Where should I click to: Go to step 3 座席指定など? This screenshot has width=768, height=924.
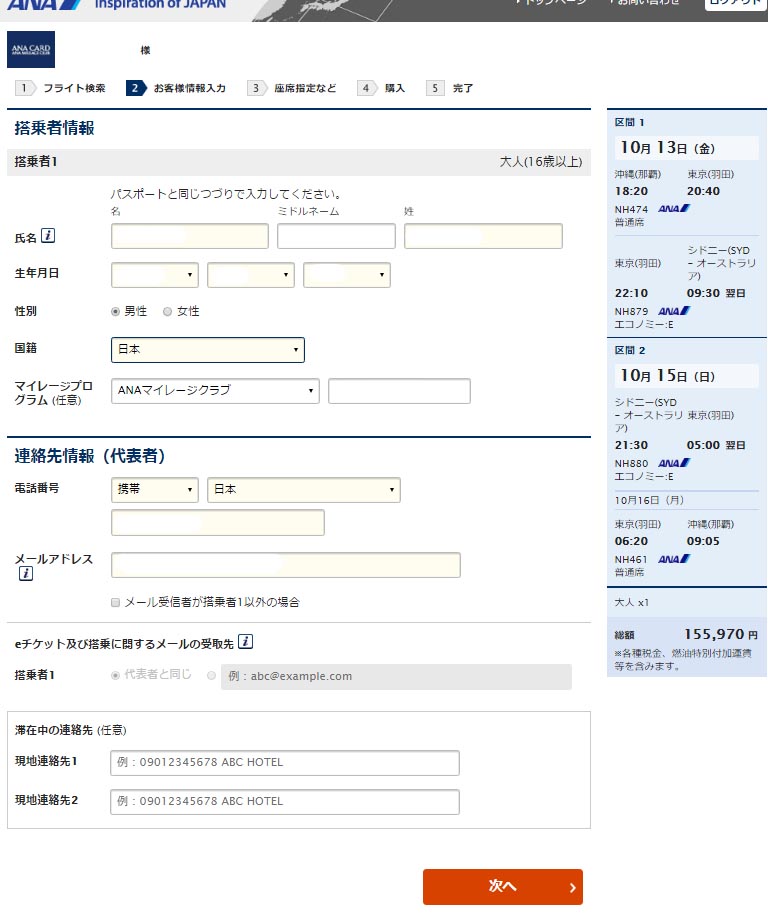tap(295, 88)
